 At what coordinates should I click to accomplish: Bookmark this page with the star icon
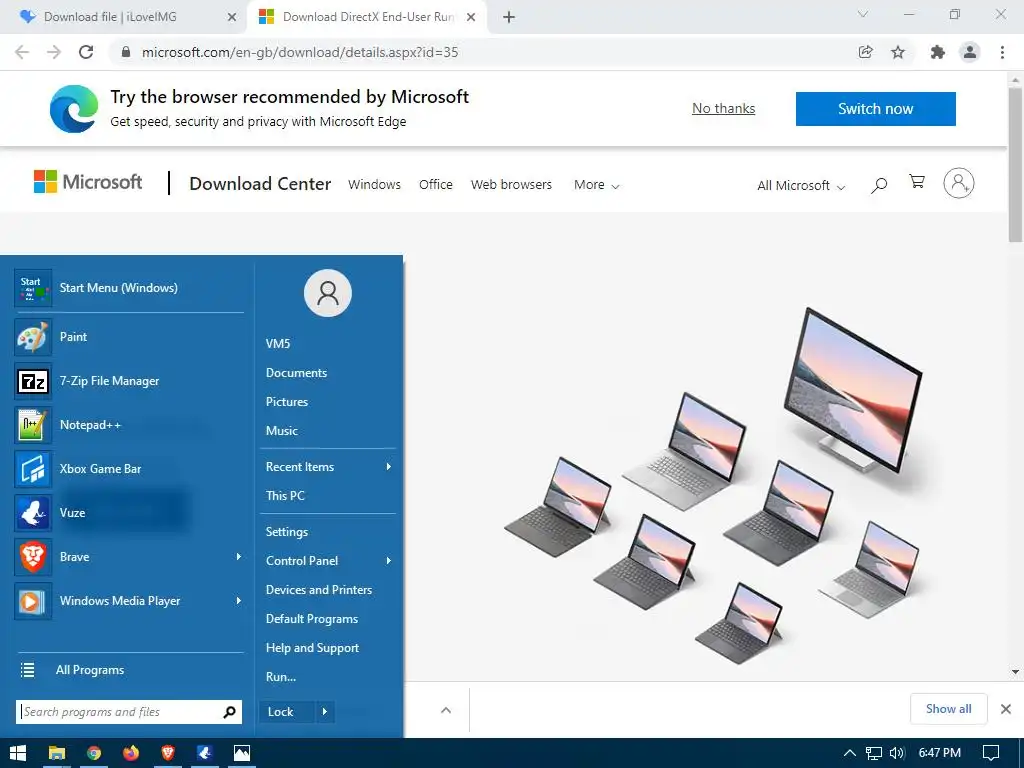pos(898,52)
